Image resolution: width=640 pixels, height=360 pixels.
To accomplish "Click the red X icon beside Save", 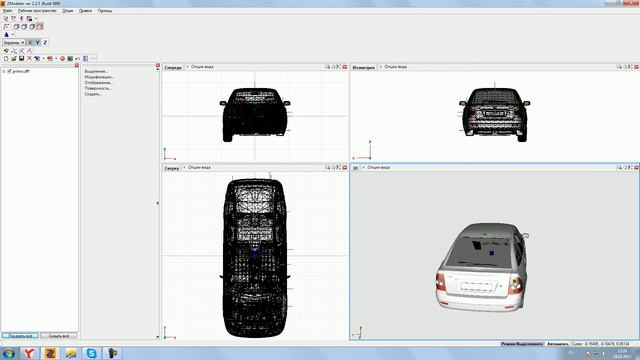I will tap(29, 58).
